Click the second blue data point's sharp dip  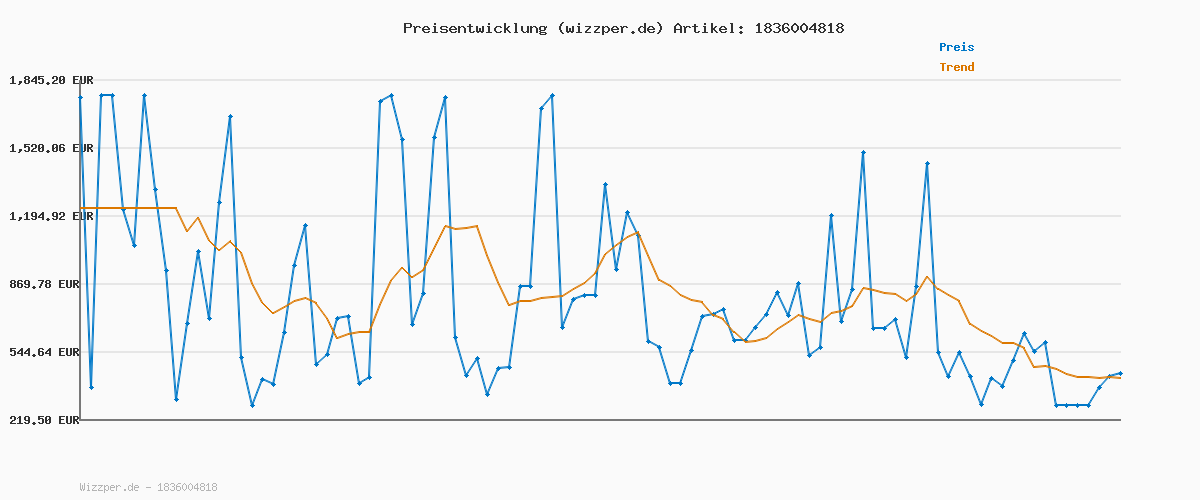click(x=91, y=387)
